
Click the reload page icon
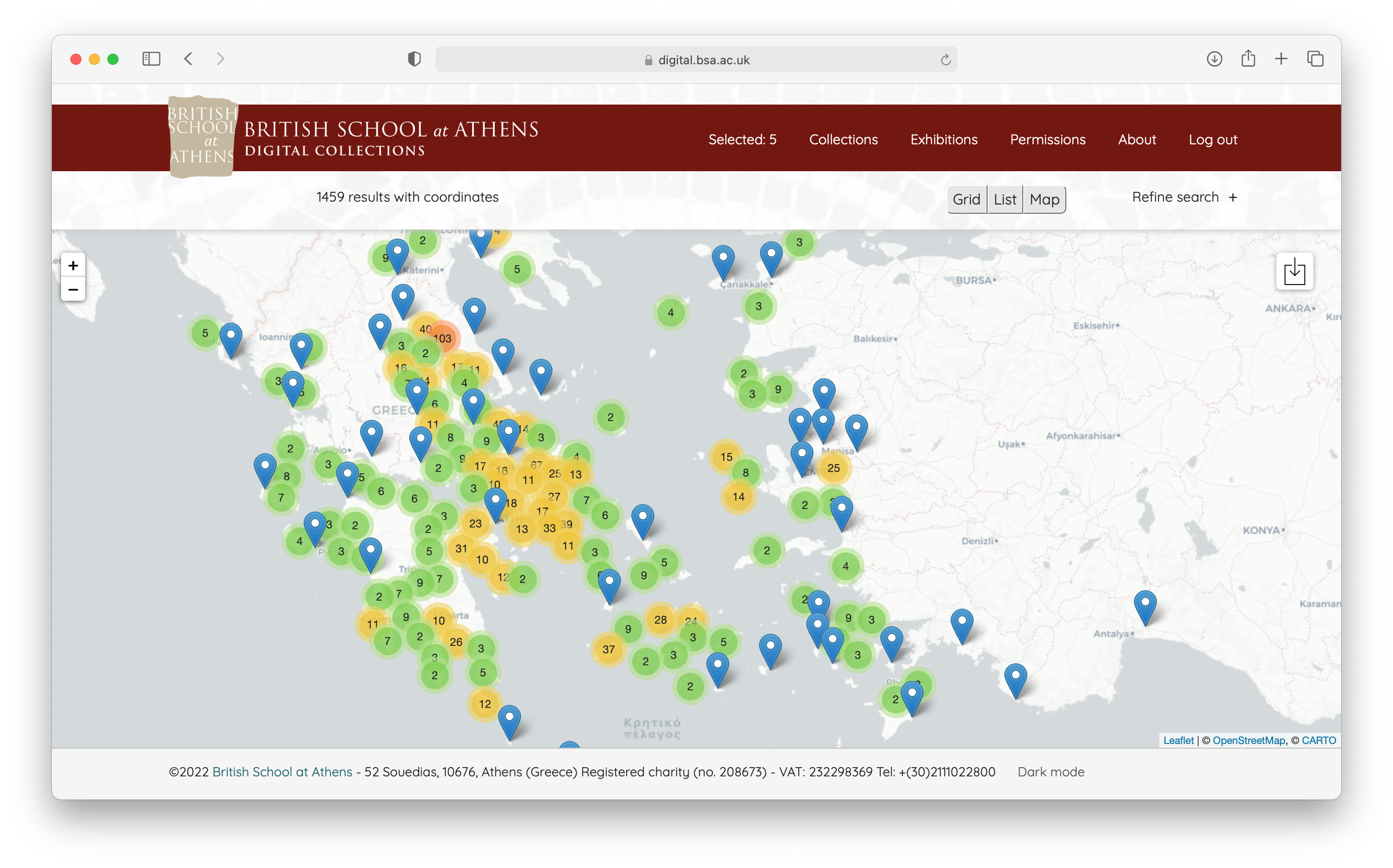[945, 60]
